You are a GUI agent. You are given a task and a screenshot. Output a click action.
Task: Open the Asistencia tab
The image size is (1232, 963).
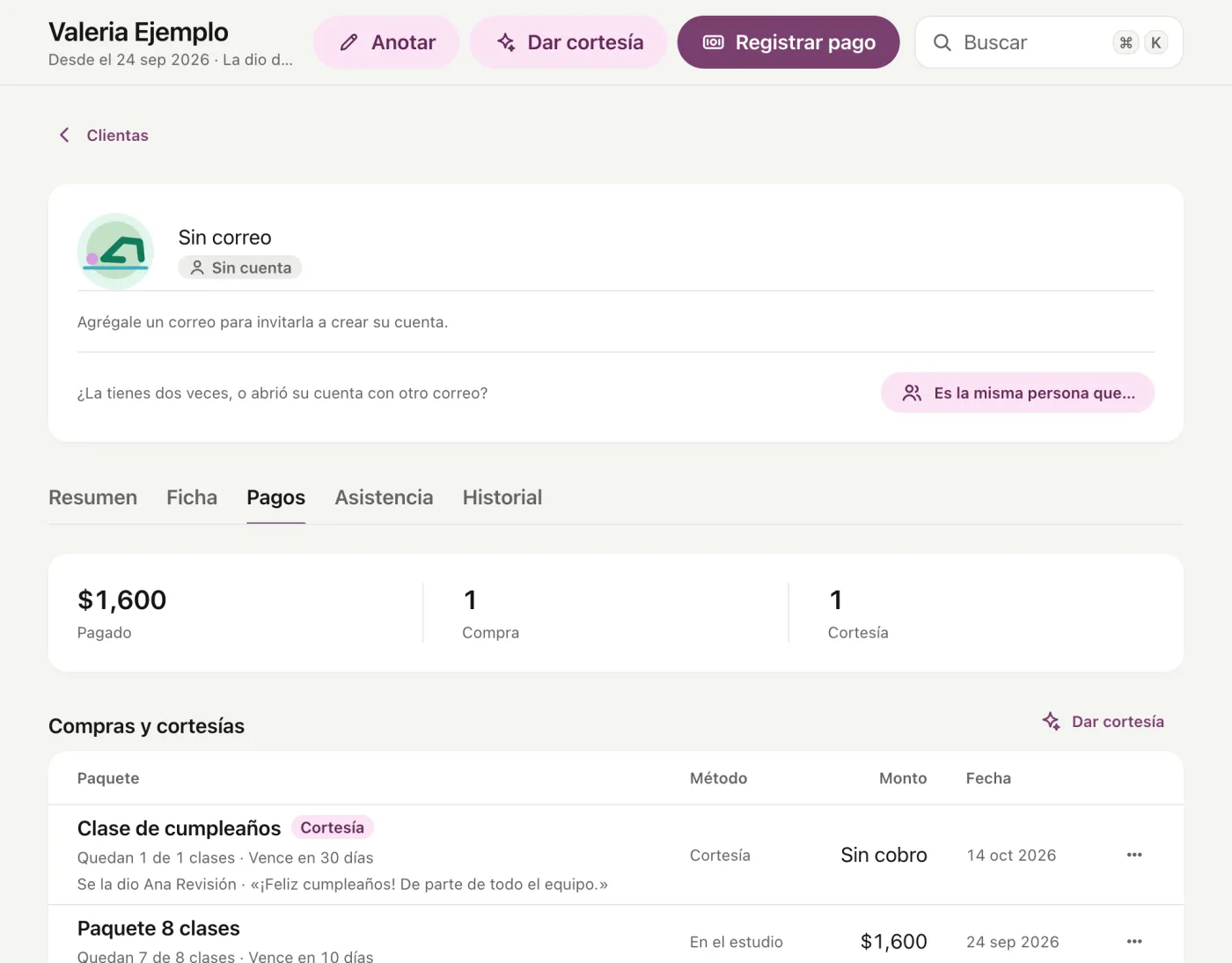tap(384, 497)
